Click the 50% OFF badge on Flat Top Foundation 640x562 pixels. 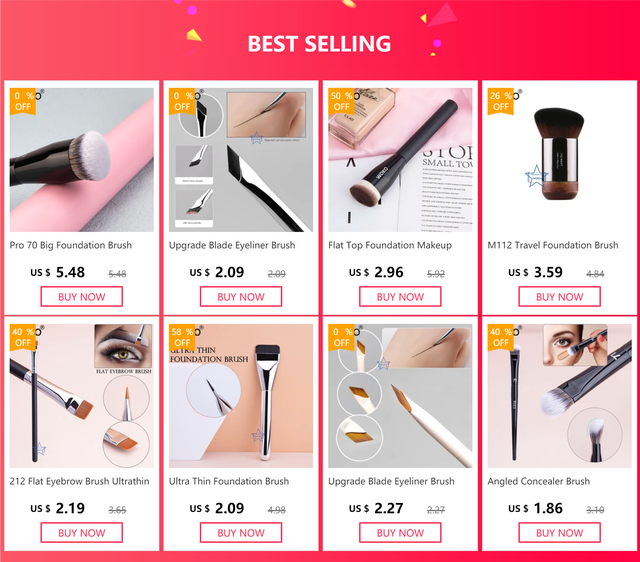pyautogui.click(x=341, y=101)
